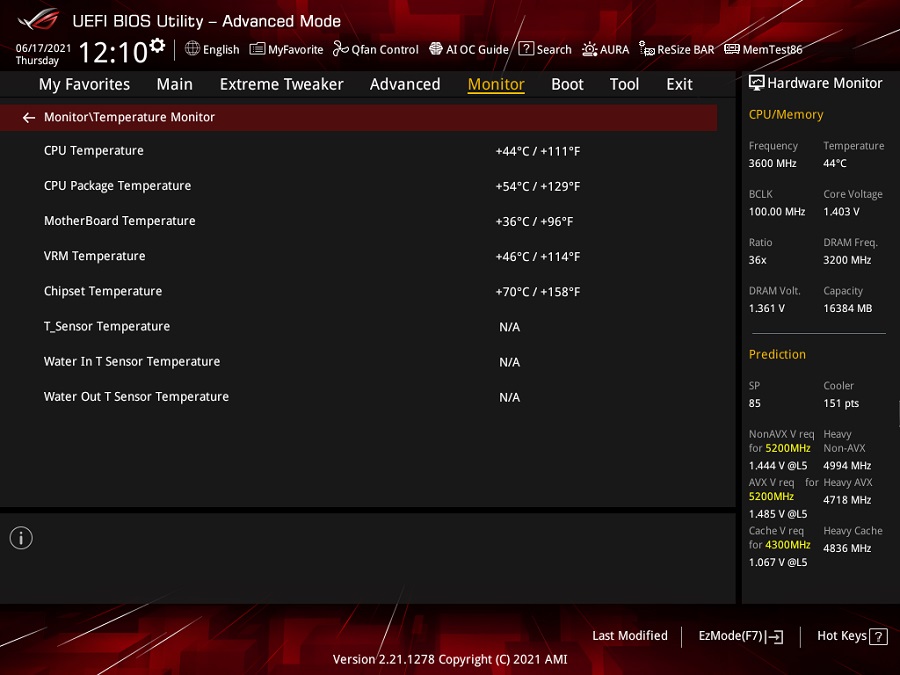Click the +46°C / +114°F value

pos(538,257)
